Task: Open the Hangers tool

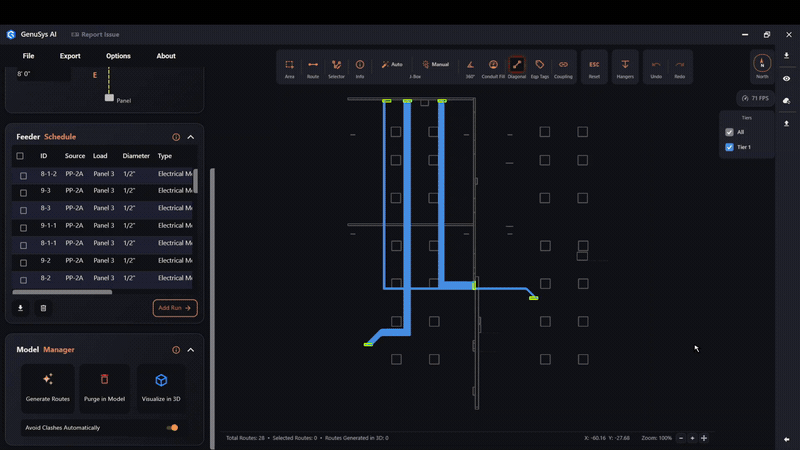Action: (x=625, y=68)
